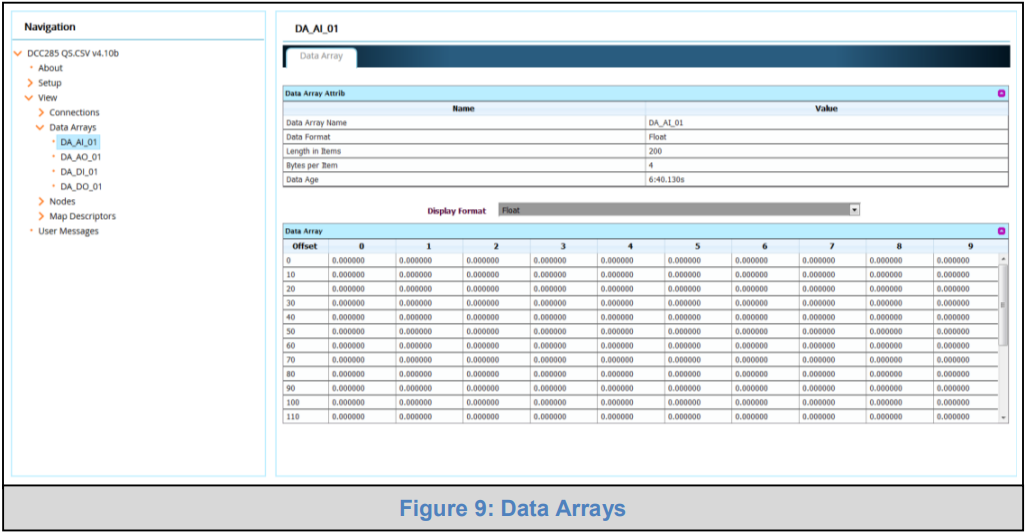Click the Value column header in attributes
Viewport: 1026px width, 532px height.
(826, 109)
